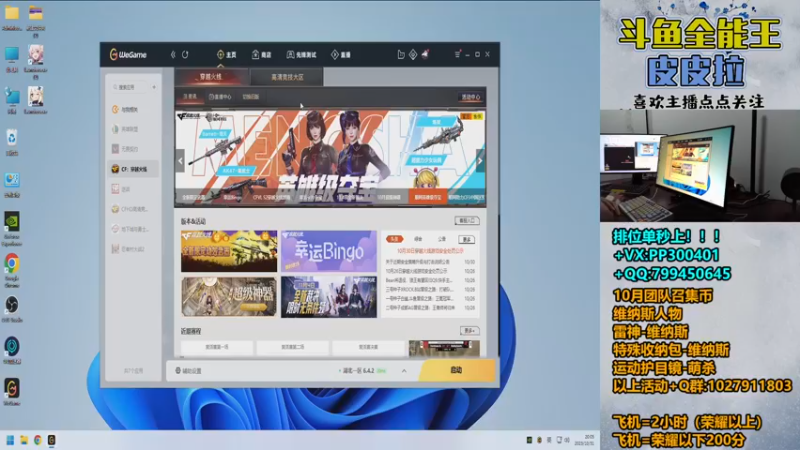This screenshot has height=450, width=800.
Task: Click the refresh icon in WeGame header
Action: [185, 55]
